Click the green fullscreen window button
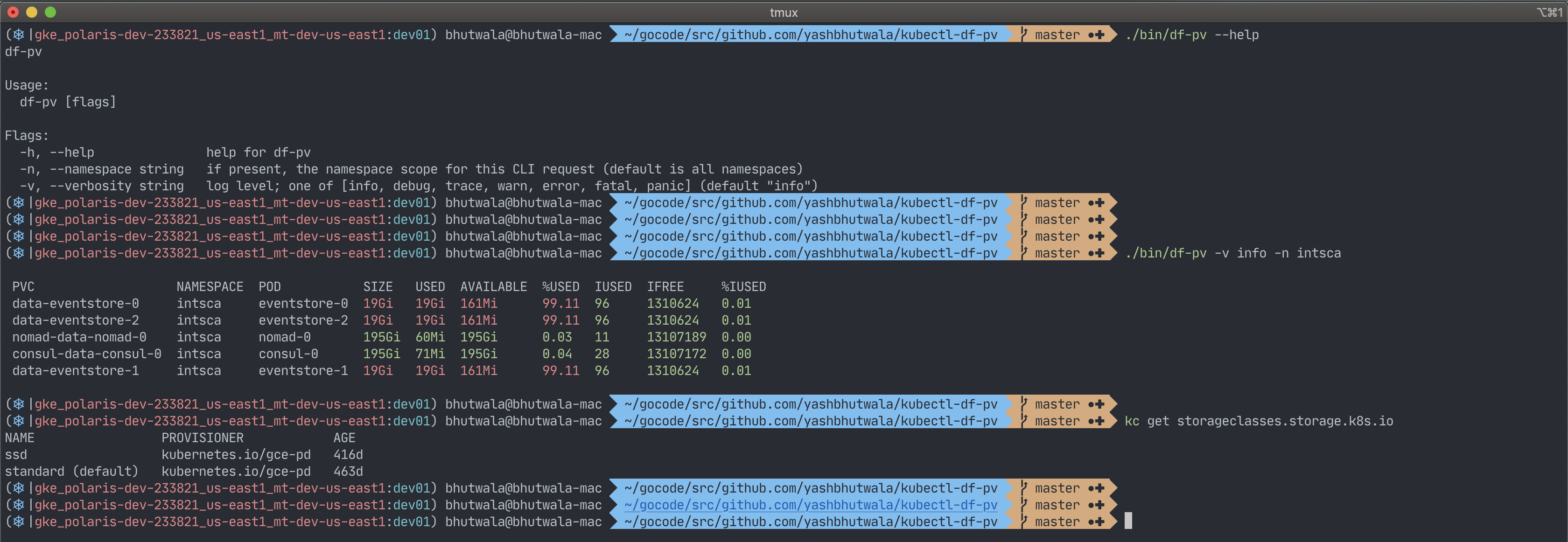The image size is (1568, 542). tap(50, 12)
